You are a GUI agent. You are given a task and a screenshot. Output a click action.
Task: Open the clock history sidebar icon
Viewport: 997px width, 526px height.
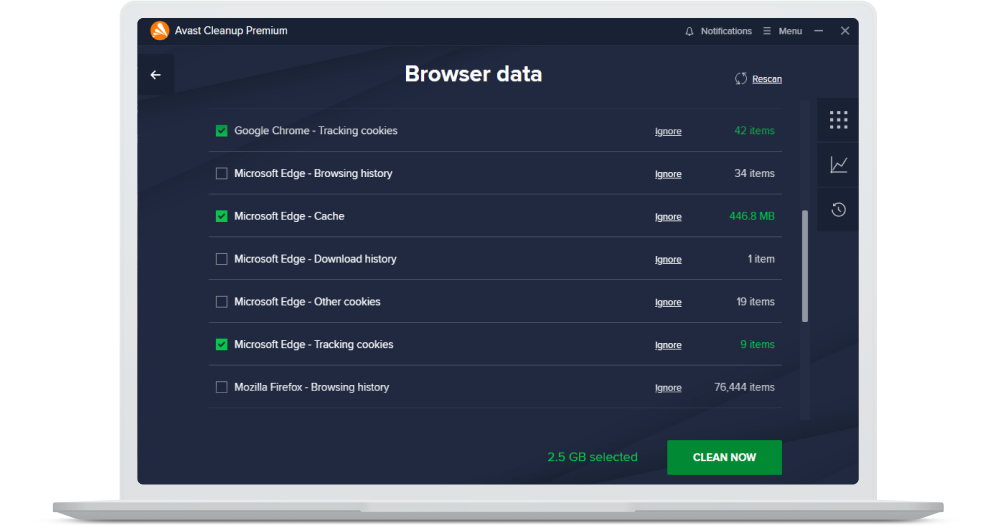tap(838, 209)
